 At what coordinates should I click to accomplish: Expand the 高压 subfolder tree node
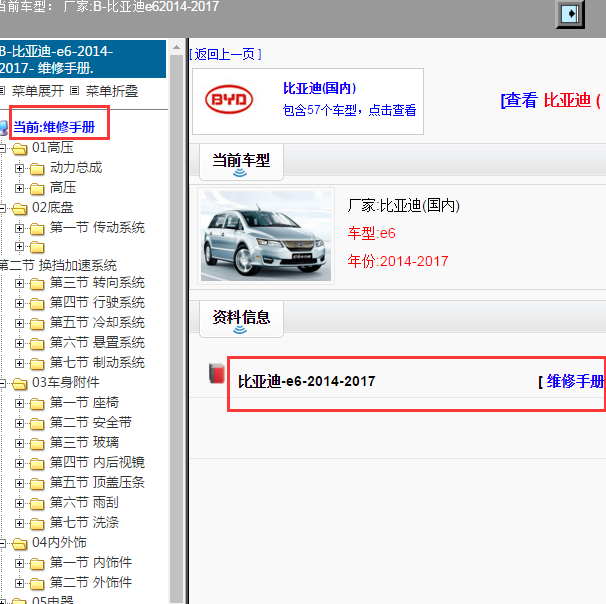coord(19,189)
